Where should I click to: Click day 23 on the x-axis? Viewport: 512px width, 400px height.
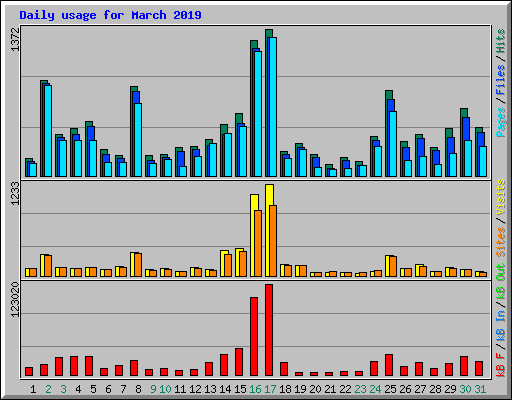[x=360, y=389]
